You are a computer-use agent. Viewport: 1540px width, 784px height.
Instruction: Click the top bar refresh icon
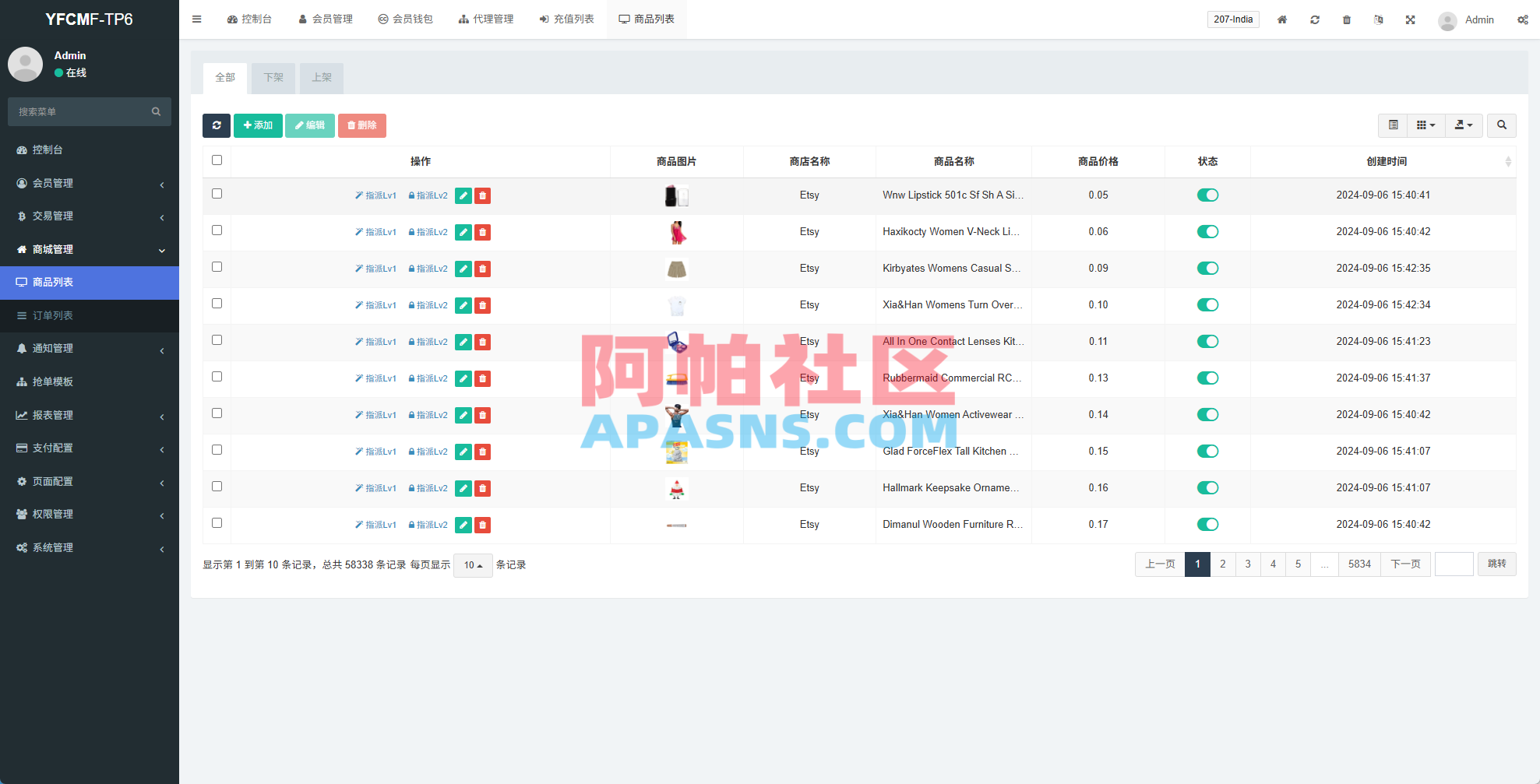tap(1315, 19)
